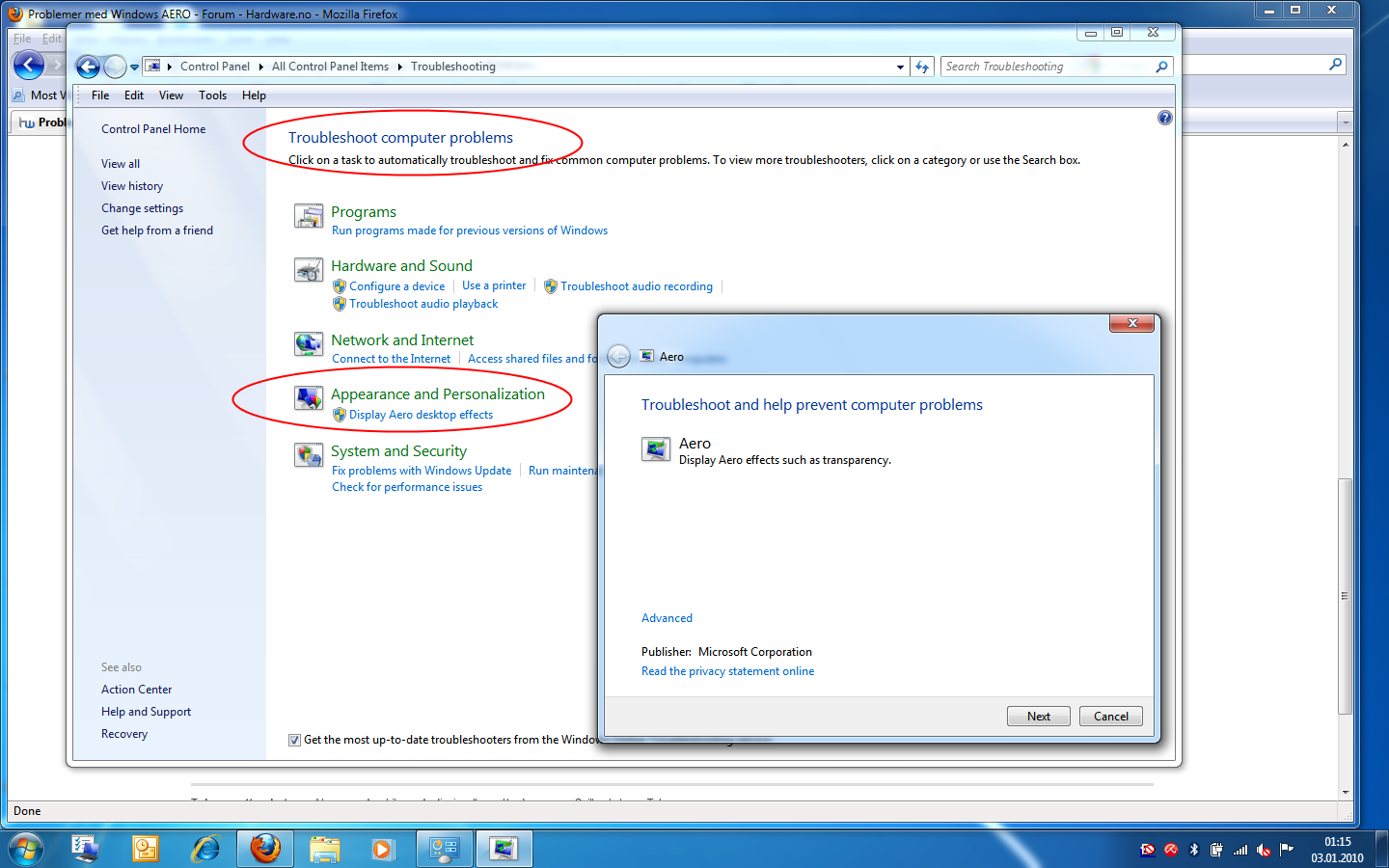
Task: Click the Use a printer link
Action: point(494,285)
